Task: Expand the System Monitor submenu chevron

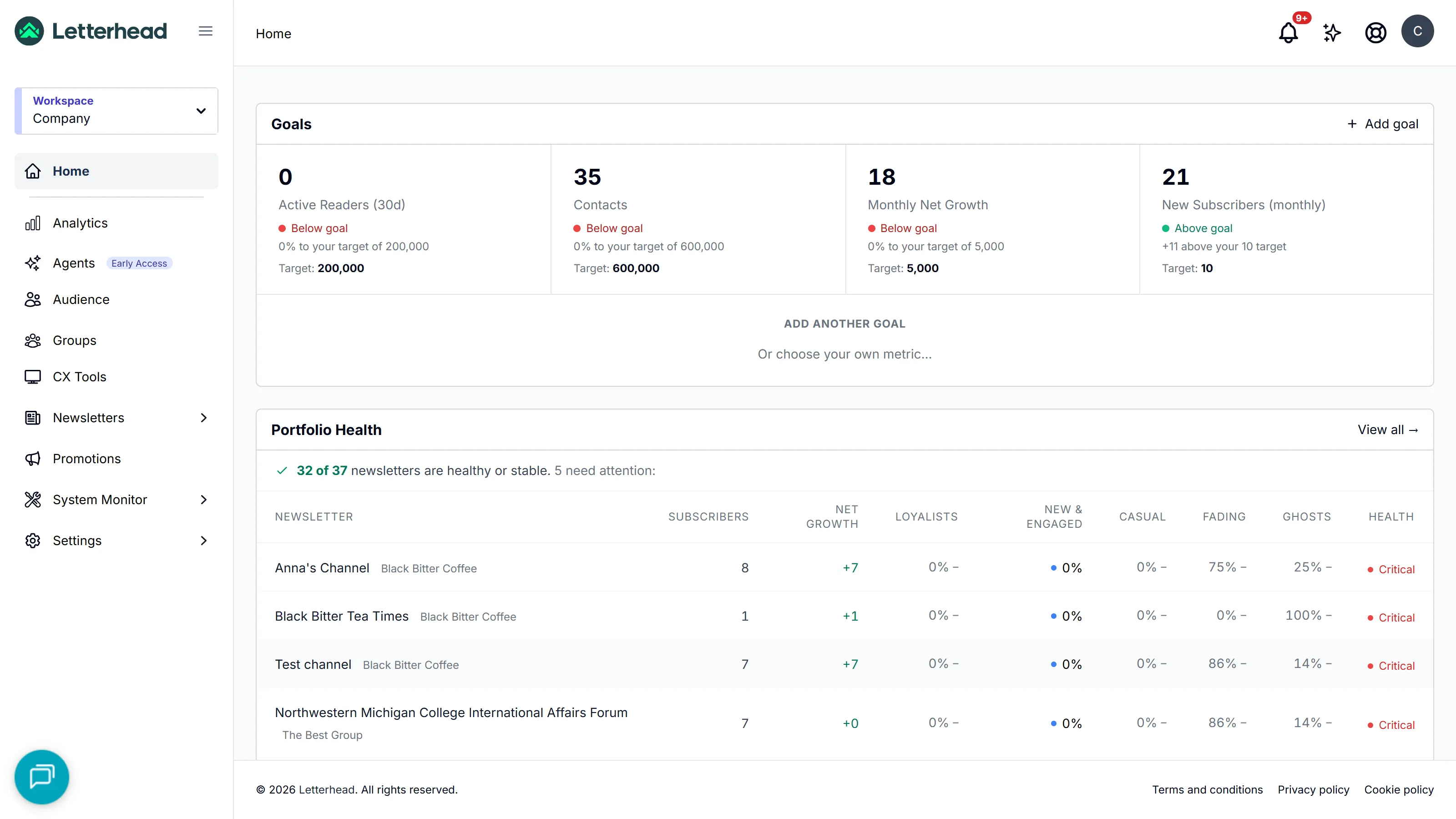Action: [x=204, y=500]
